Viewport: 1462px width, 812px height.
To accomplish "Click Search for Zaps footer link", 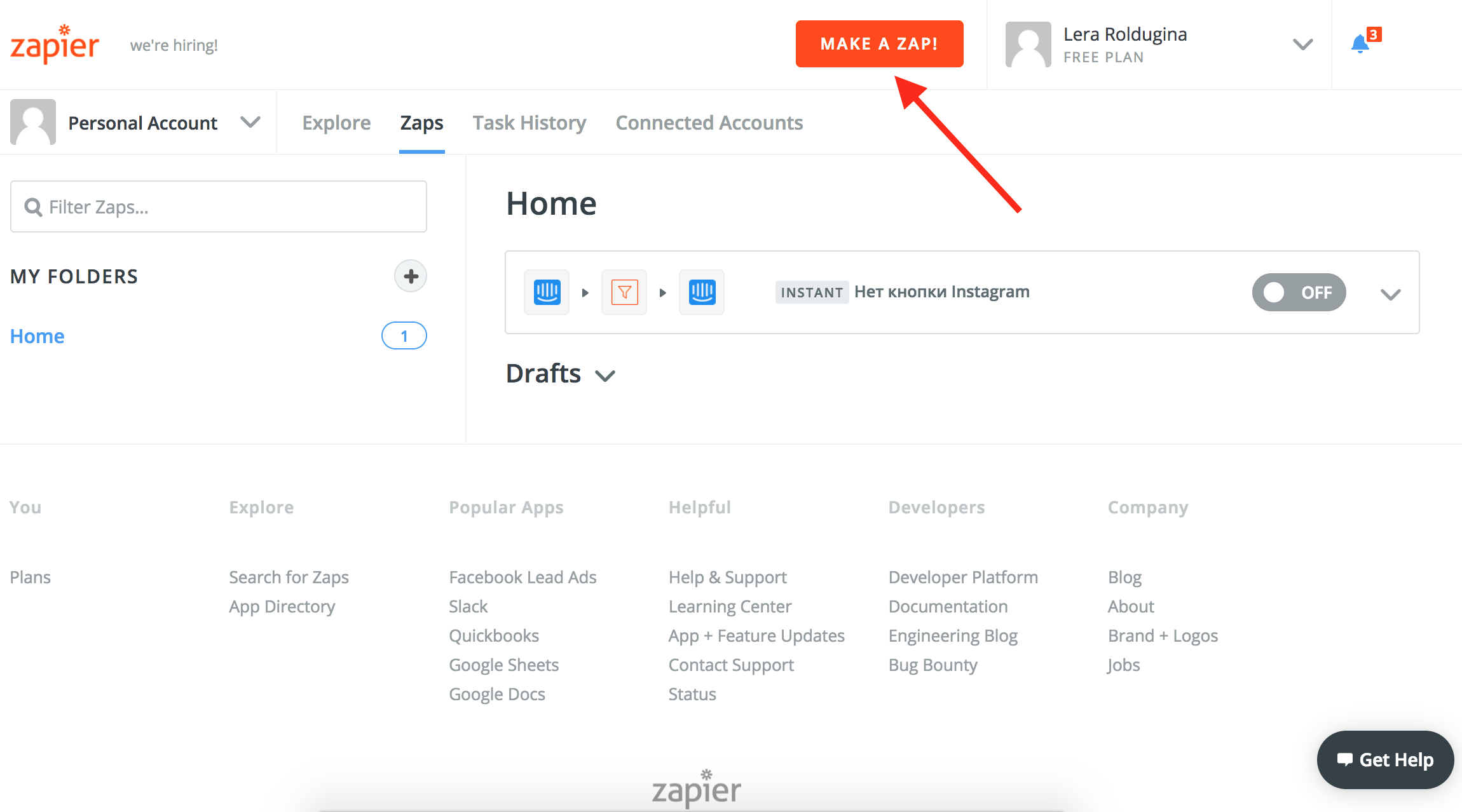I will 289,577.
